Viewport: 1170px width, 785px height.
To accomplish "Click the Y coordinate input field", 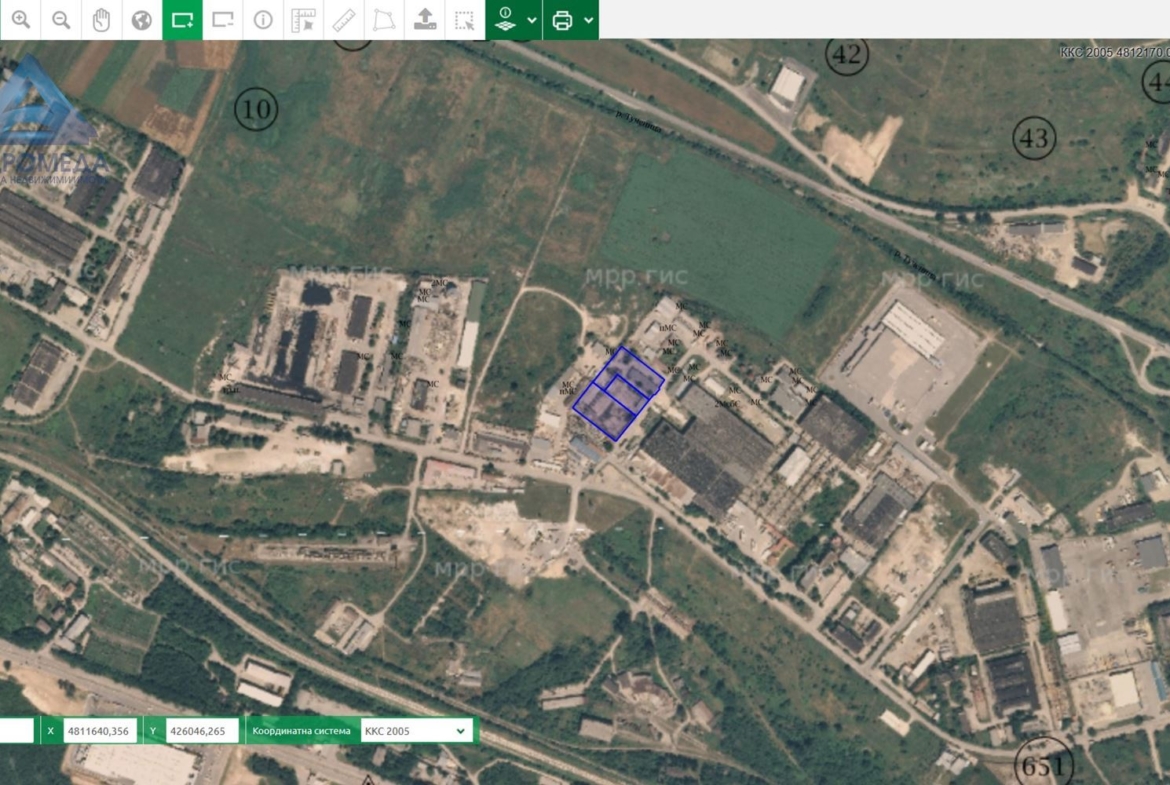I will [x=202, y=731].
